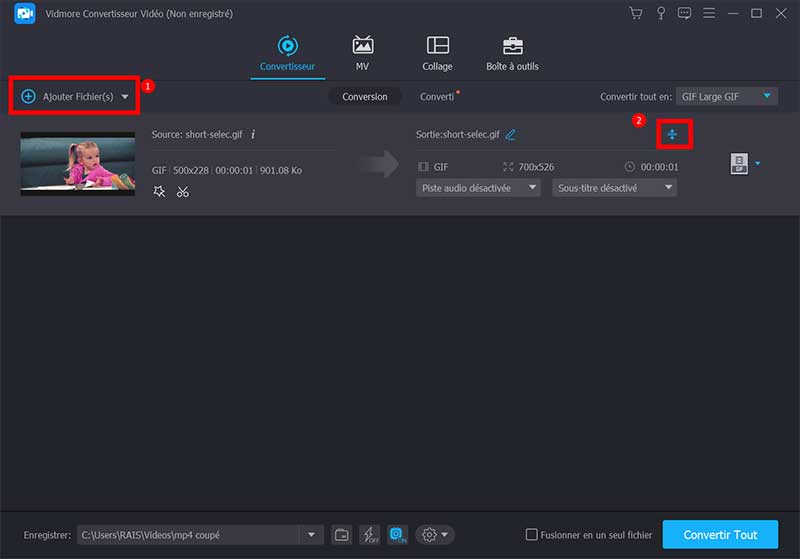Click the output duration 00:00:01

pyautogui.click(x=659, y=167)
